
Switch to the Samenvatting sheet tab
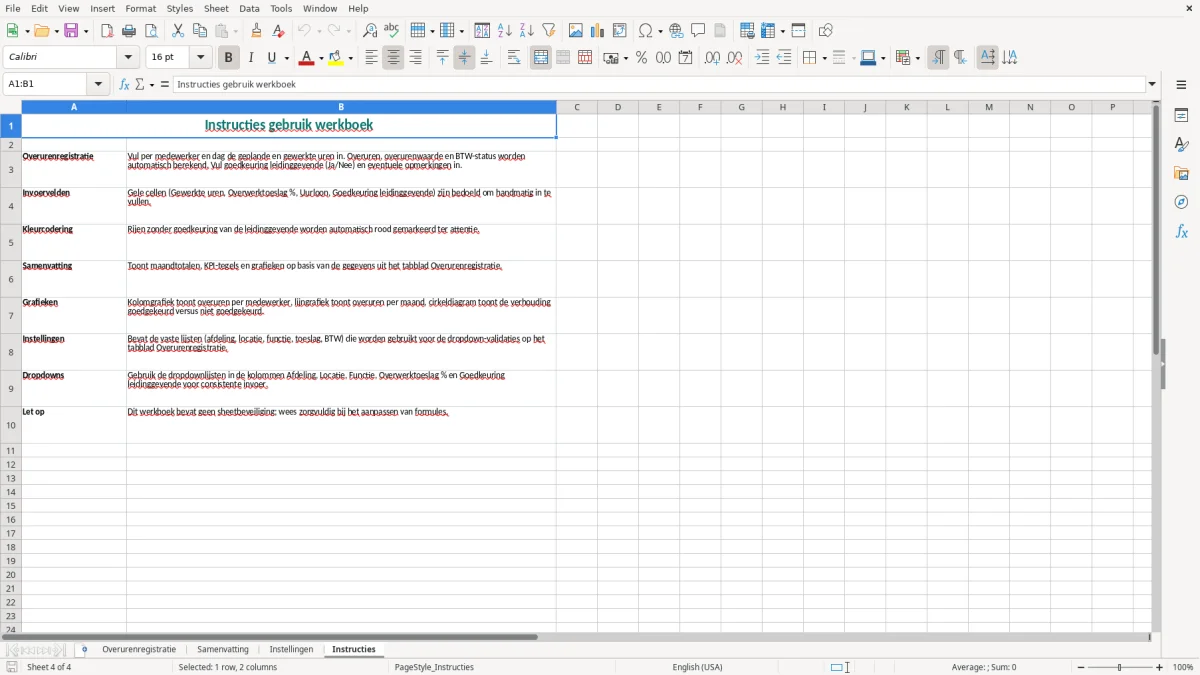tap(223, 650)
